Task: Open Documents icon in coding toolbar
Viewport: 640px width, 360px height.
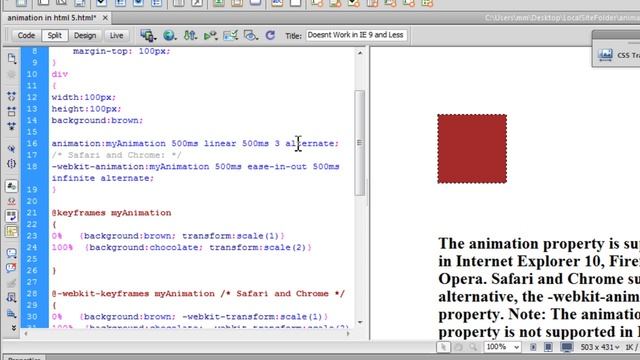Action: coord(12,58)
